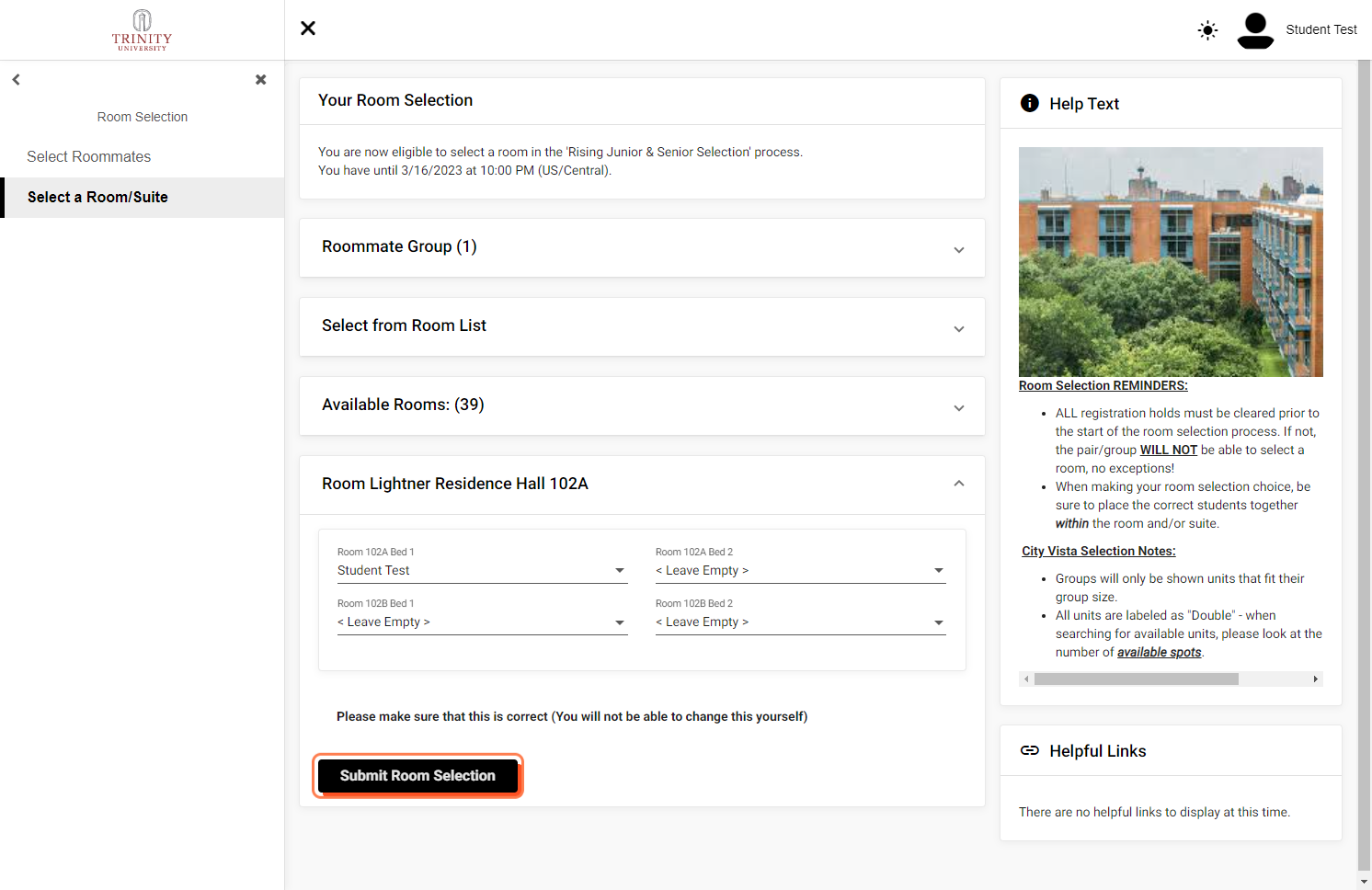
Task: Click the Help Text horizontal scrollbar thumb
Action: point(1136,679)
